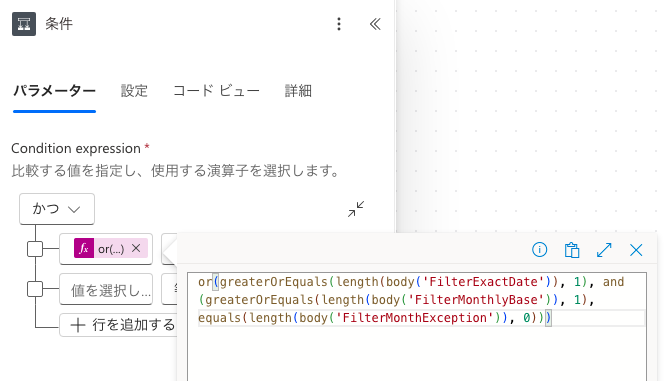Click 行を追加する button
This screenshot has width=666, height=381.
119,325
